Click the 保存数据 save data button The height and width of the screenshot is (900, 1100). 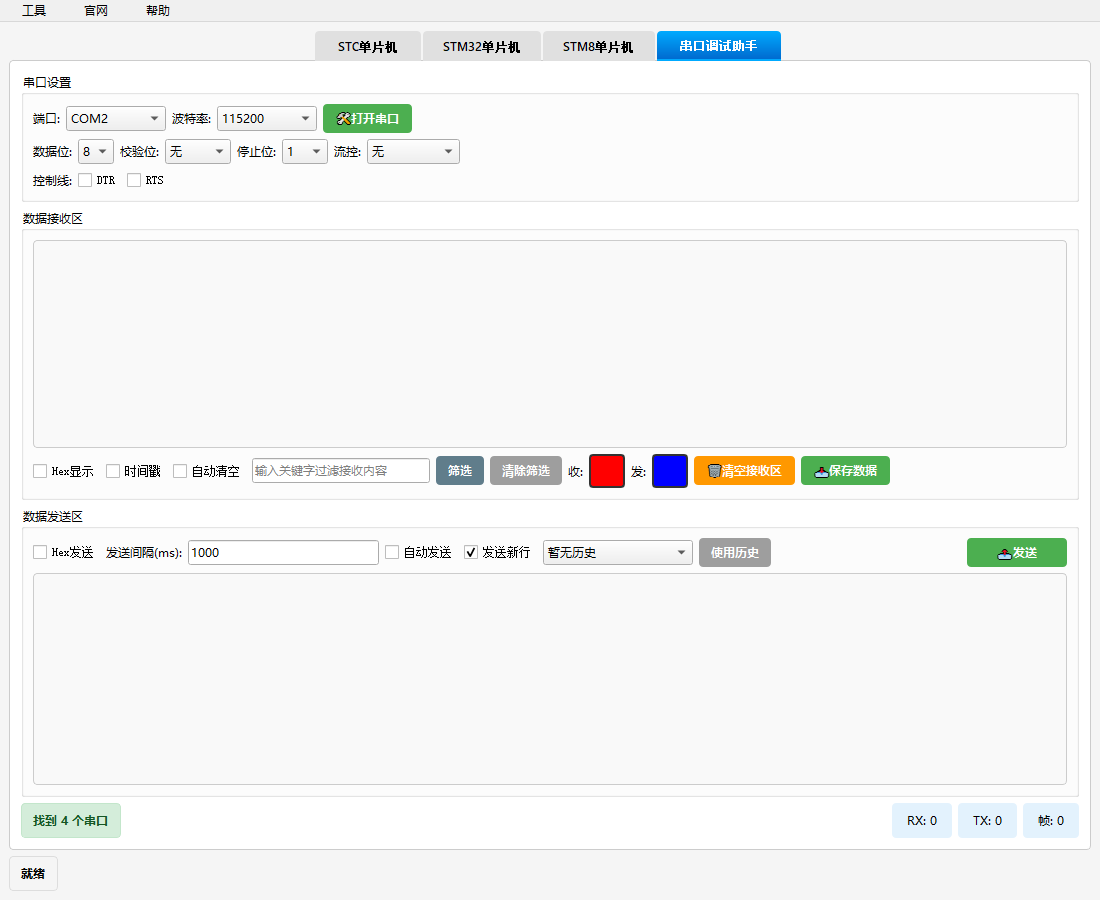845,471
